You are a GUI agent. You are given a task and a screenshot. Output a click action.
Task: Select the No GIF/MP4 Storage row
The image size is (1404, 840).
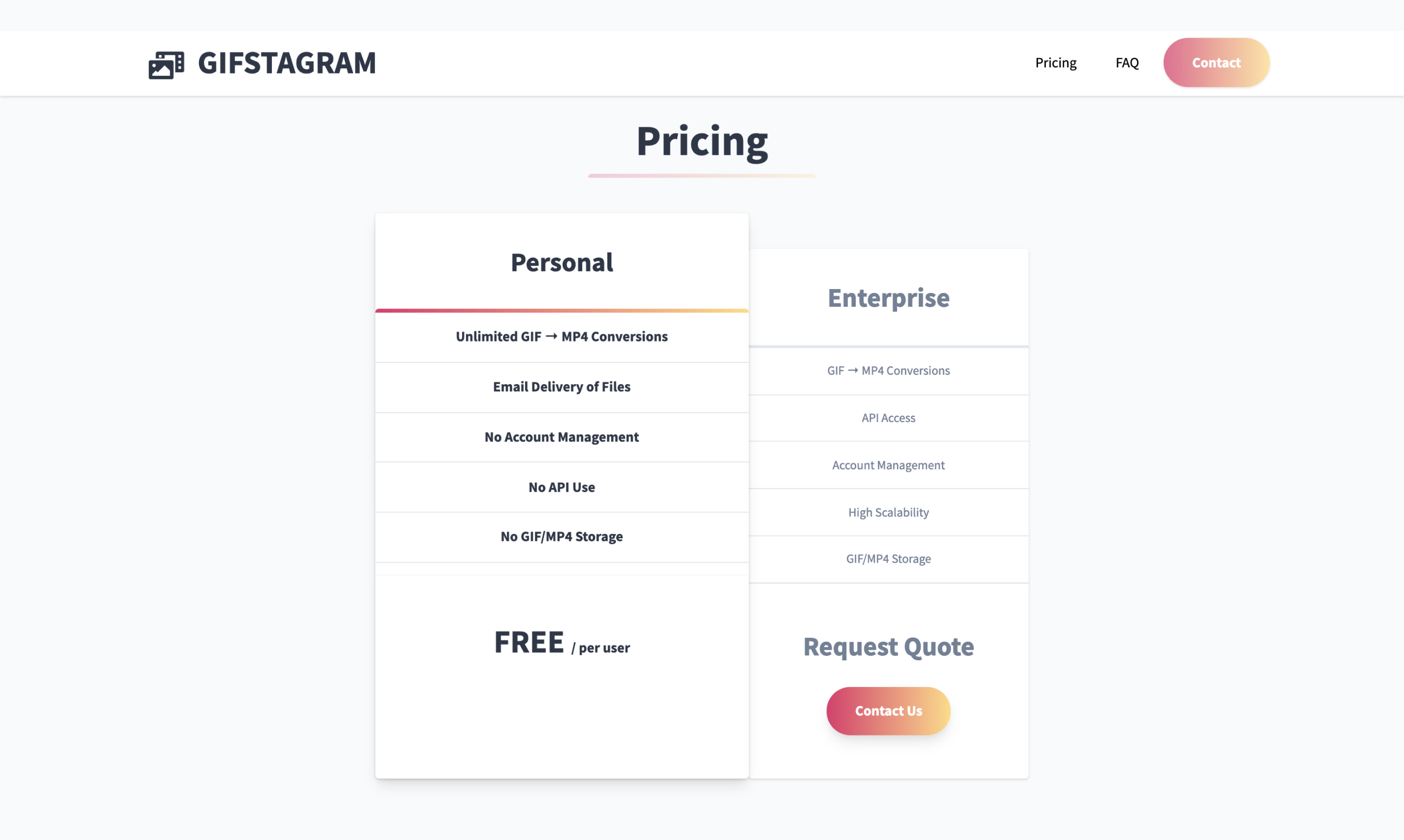pyautogui.click(x=561, y=536)
